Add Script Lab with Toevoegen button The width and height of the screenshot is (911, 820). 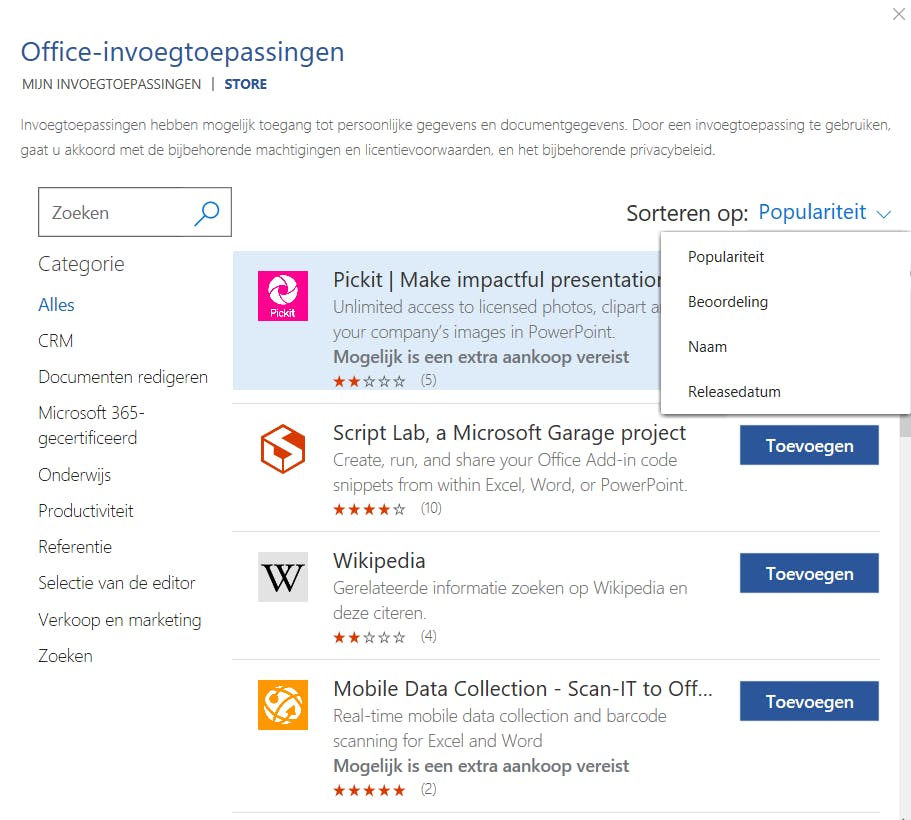pos(808,445)
